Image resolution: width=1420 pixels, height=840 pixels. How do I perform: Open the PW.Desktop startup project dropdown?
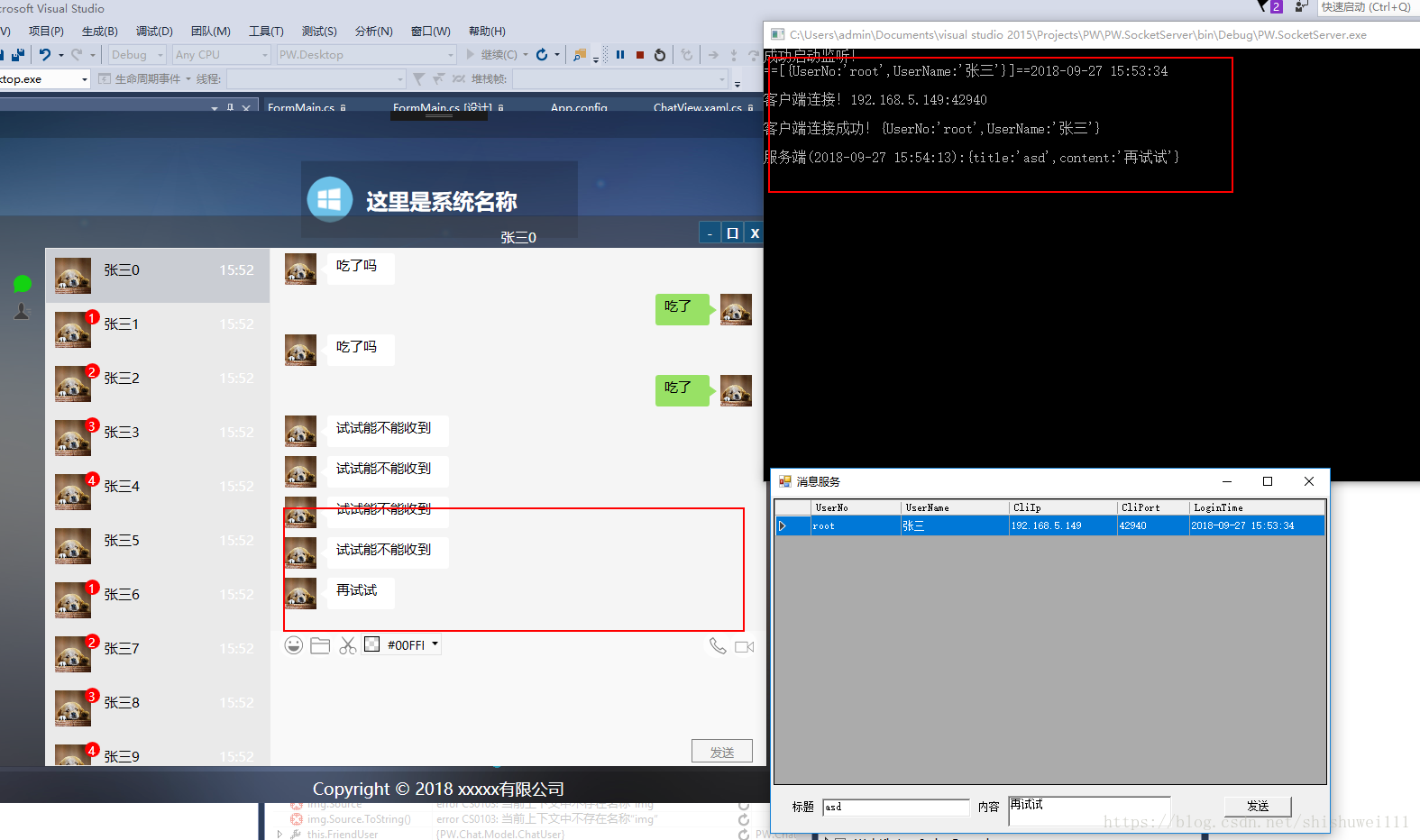366,55
